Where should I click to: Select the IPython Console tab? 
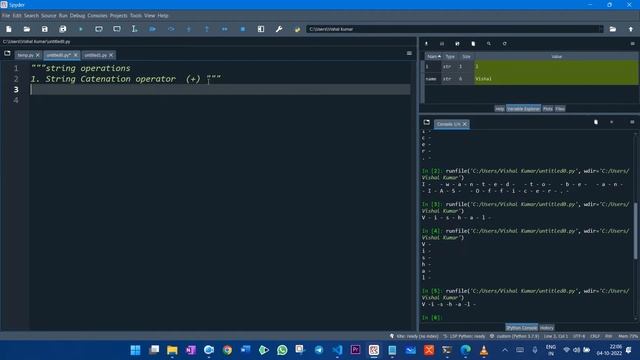pyautogui.click(x=522, y=328)
